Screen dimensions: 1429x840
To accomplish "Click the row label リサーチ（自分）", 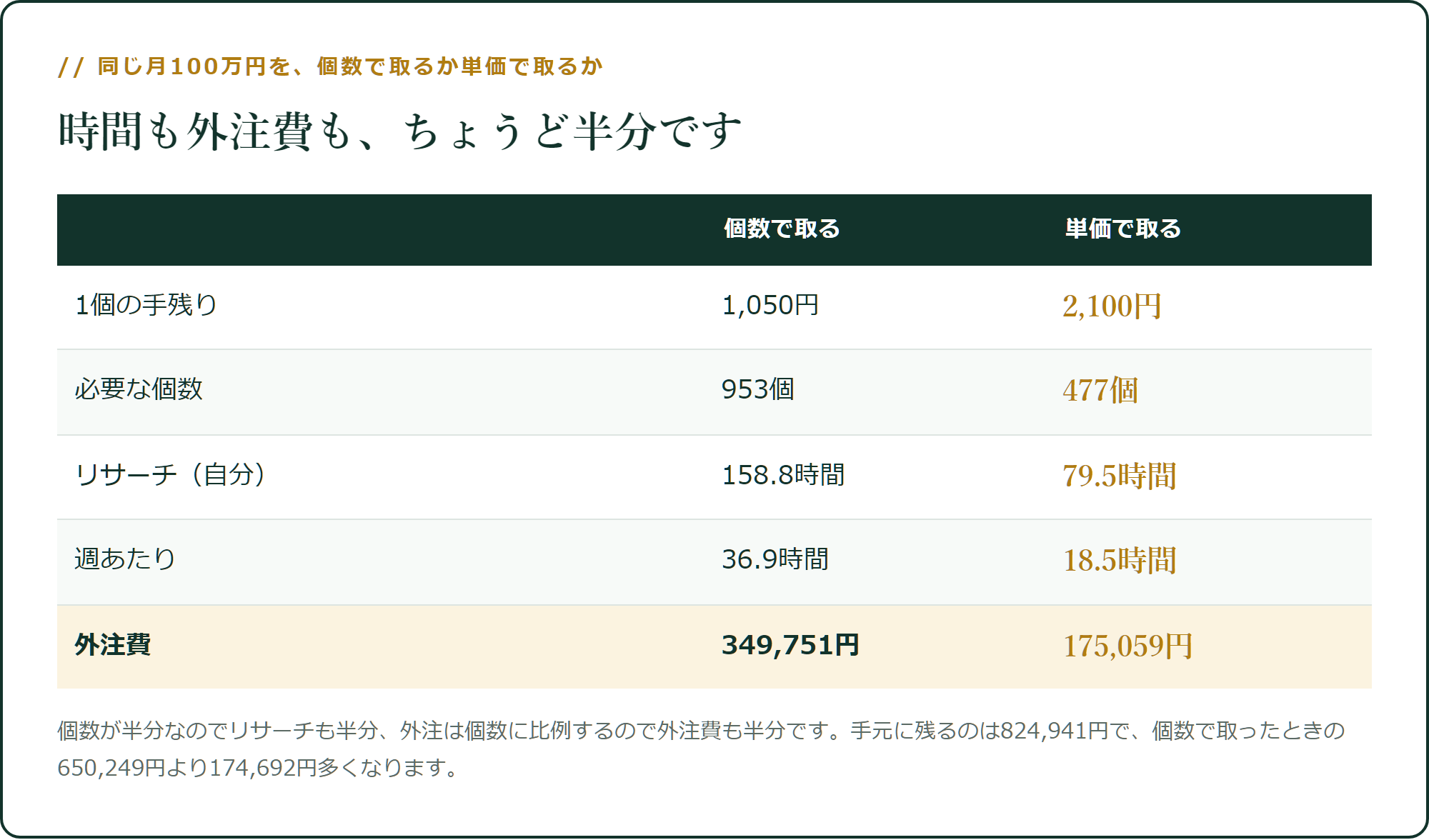I will [x=172, y=474].
